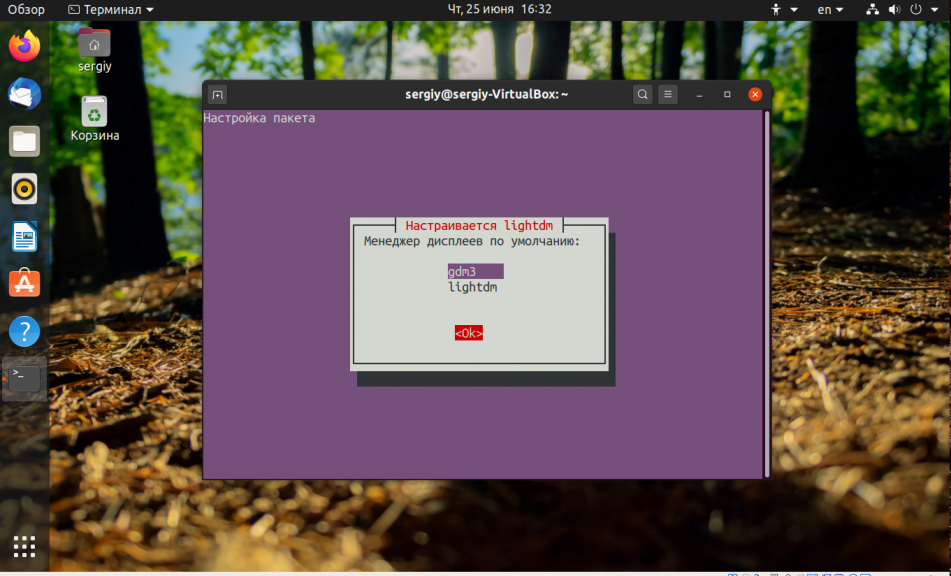This screenshot has height=576, width=951.
Task: Click the terminal vertical scrollbar
Action: (x=767, y=293)
